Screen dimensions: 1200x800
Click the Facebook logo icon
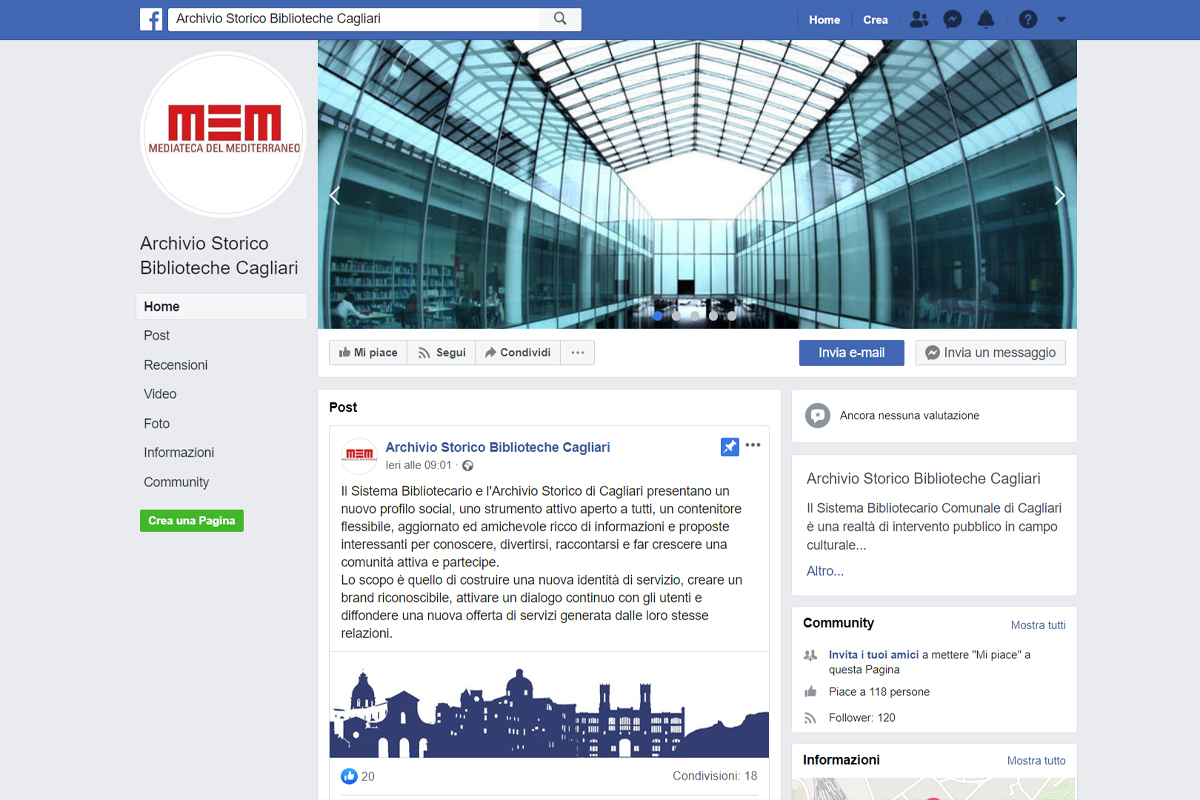(x=151, y=19)
